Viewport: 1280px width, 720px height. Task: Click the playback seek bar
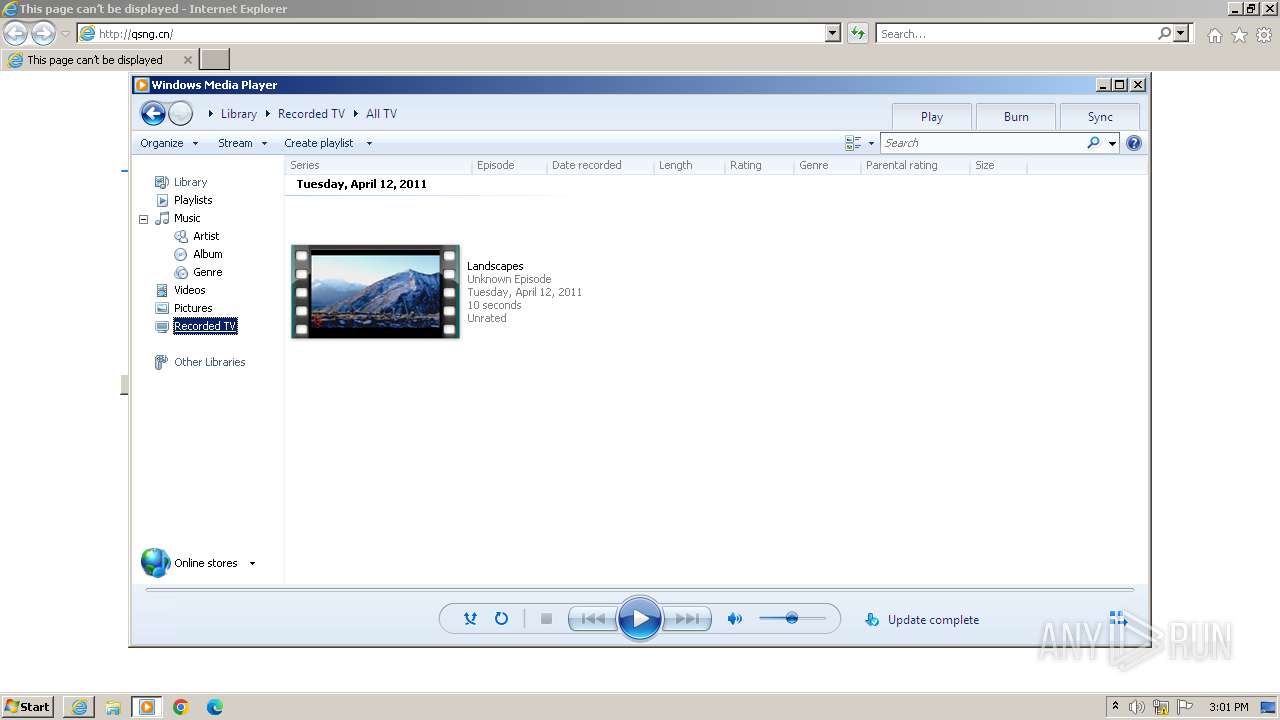pyautogui.click(x=640, y=590)
